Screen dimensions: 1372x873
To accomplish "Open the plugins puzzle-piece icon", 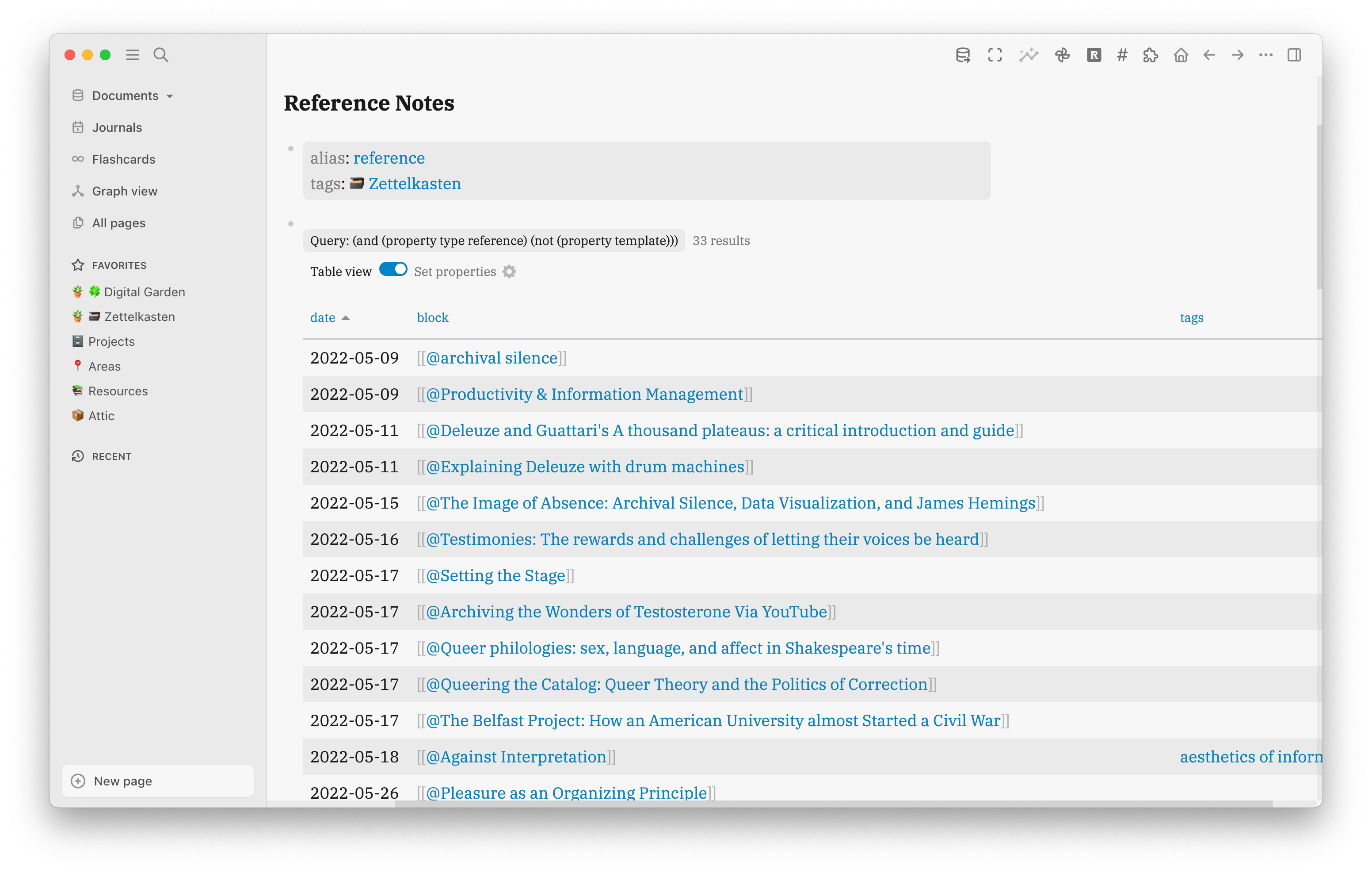I will [1151, 55].
